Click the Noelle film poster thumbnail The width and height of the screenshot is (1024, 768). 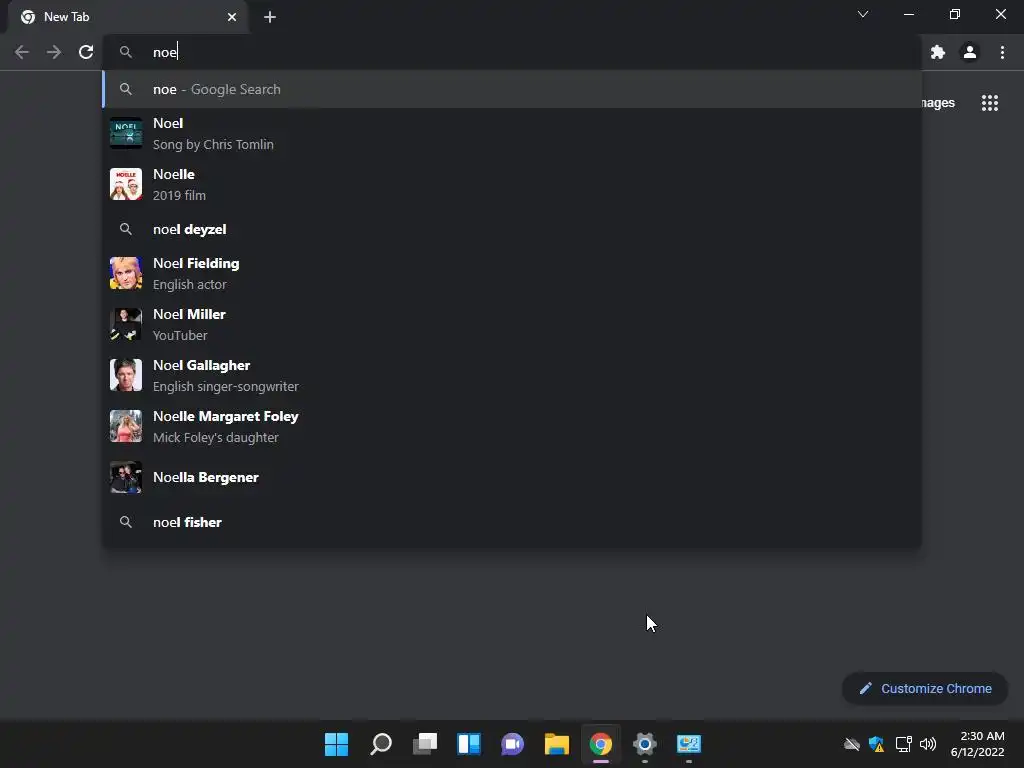[x=126, y=184]
